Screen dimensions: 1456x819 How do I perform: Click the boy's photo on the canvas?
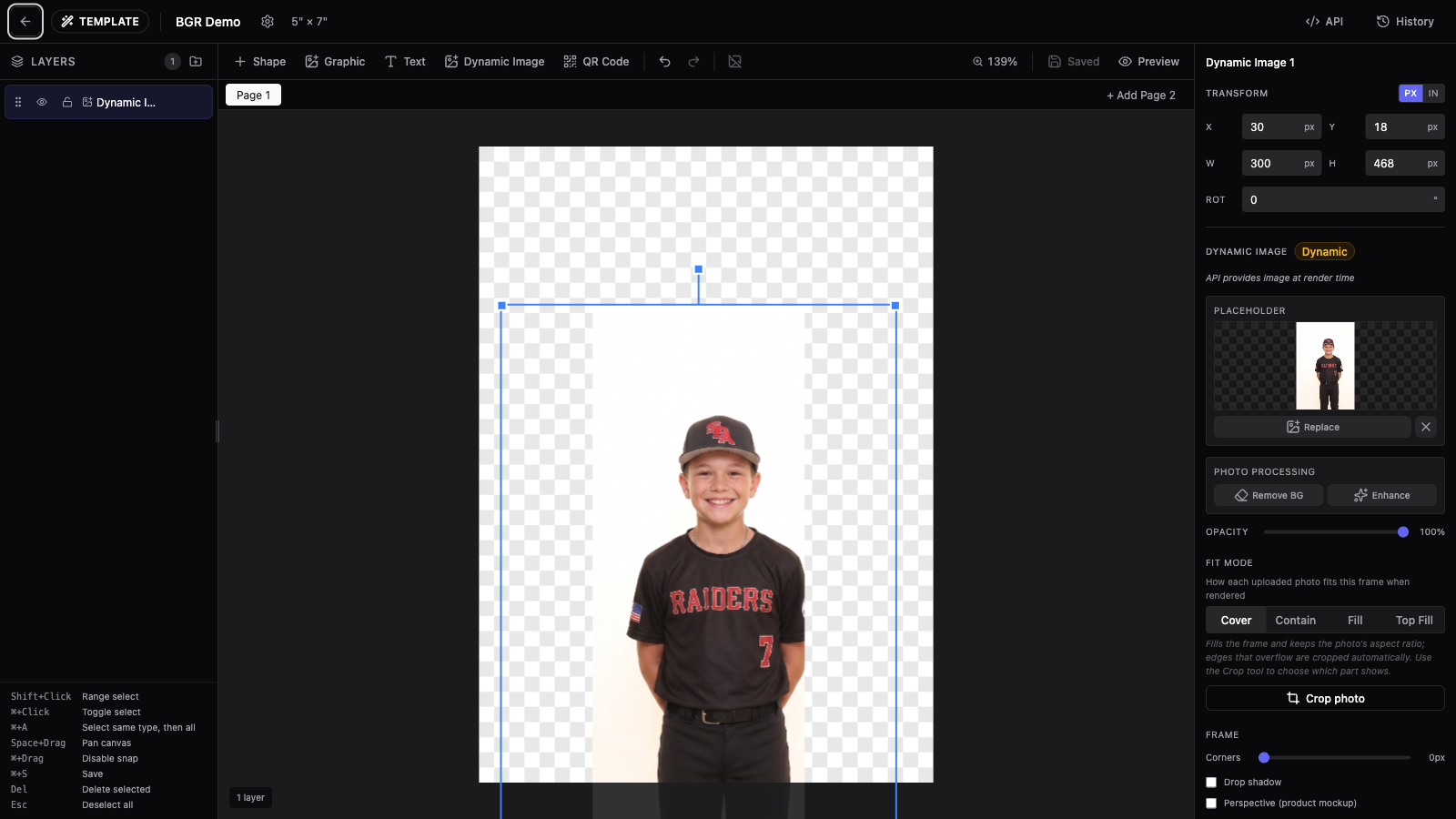pyautogui.click(x=699, y=561)
